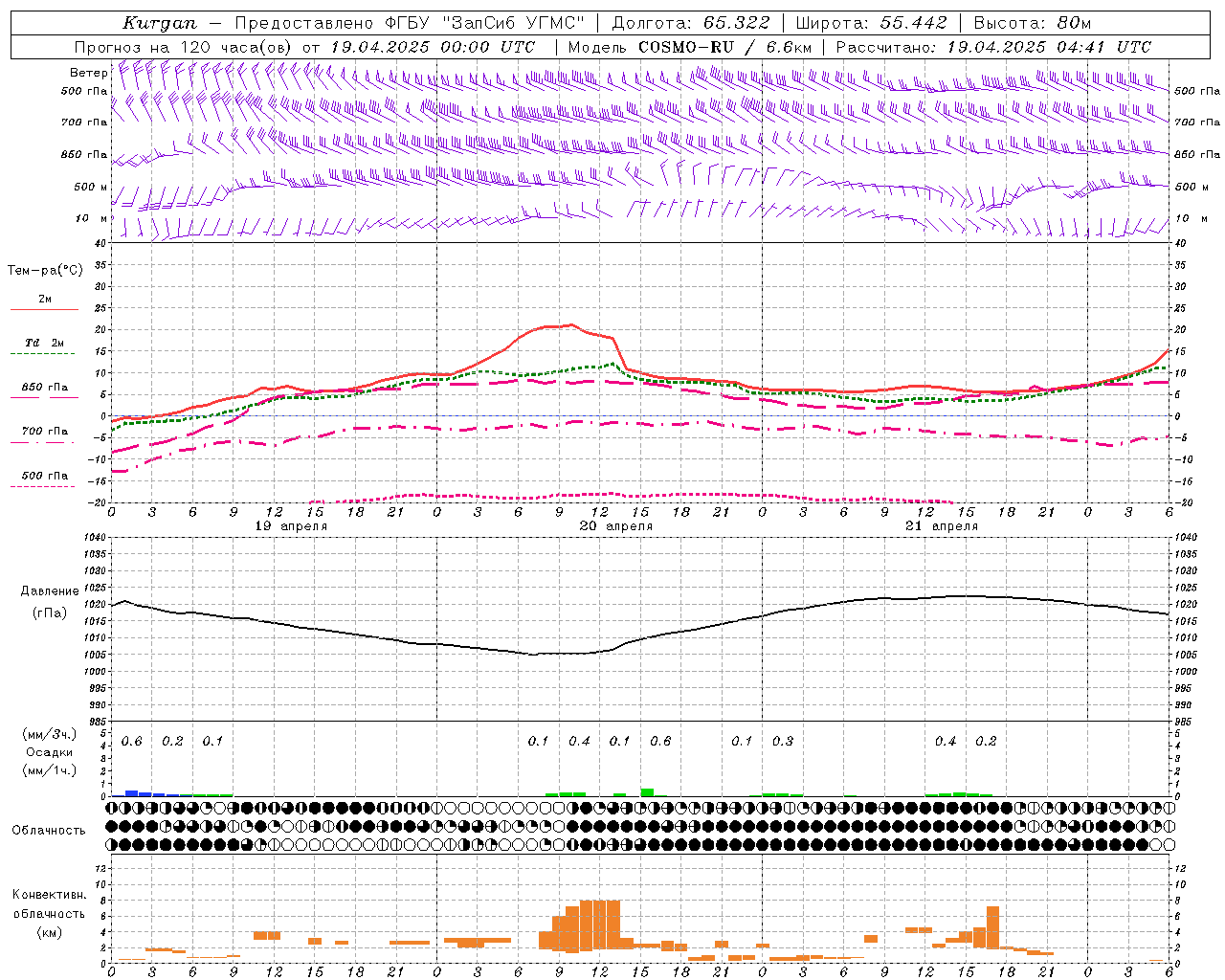Click the 'Прогноз на 120 часа(ов)' forecast text

click(184, 47)
